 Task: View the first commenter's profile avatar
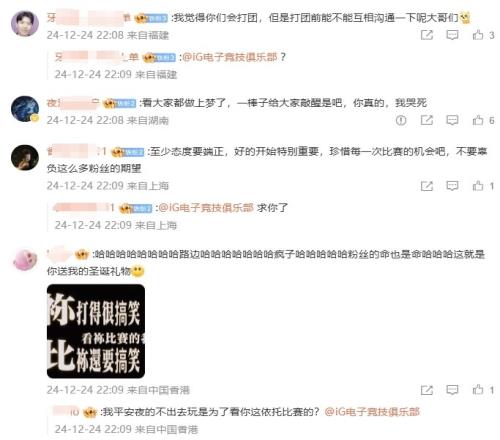pos(25,23)
